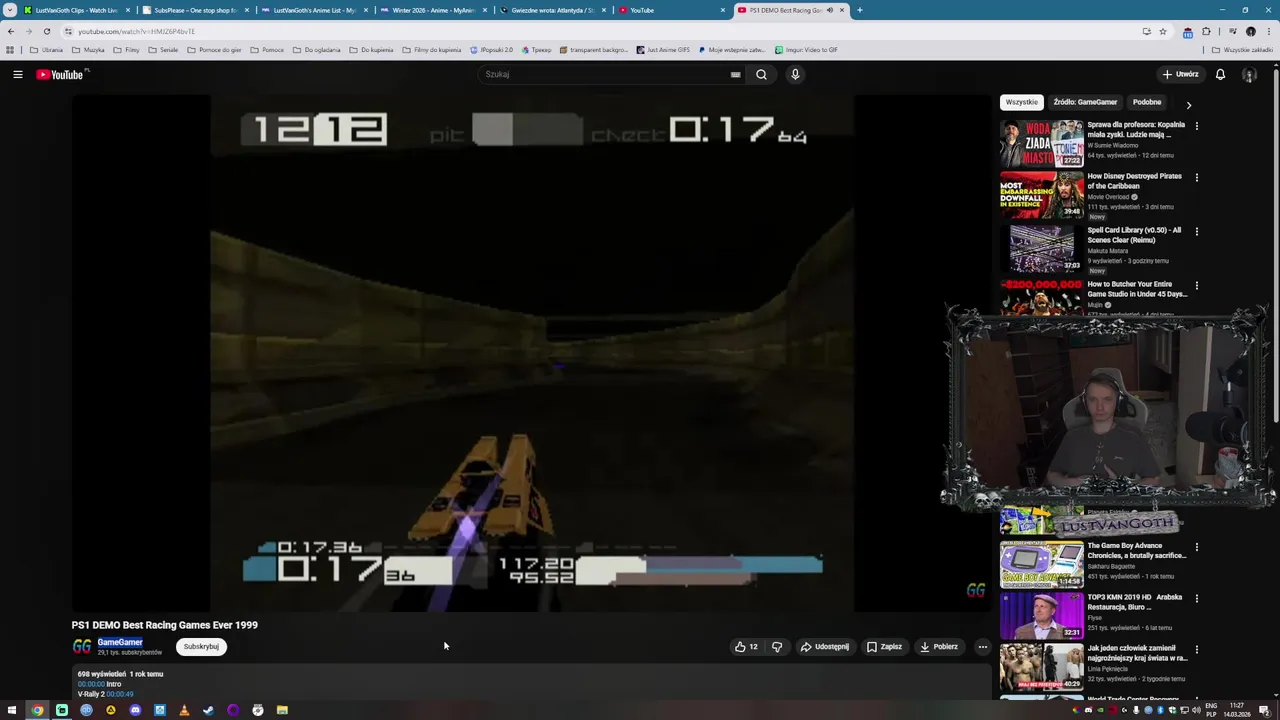The height and width of the screenshot is (720, 1280).
Task: Like the video with thumbs up
Action: point(746,646)
